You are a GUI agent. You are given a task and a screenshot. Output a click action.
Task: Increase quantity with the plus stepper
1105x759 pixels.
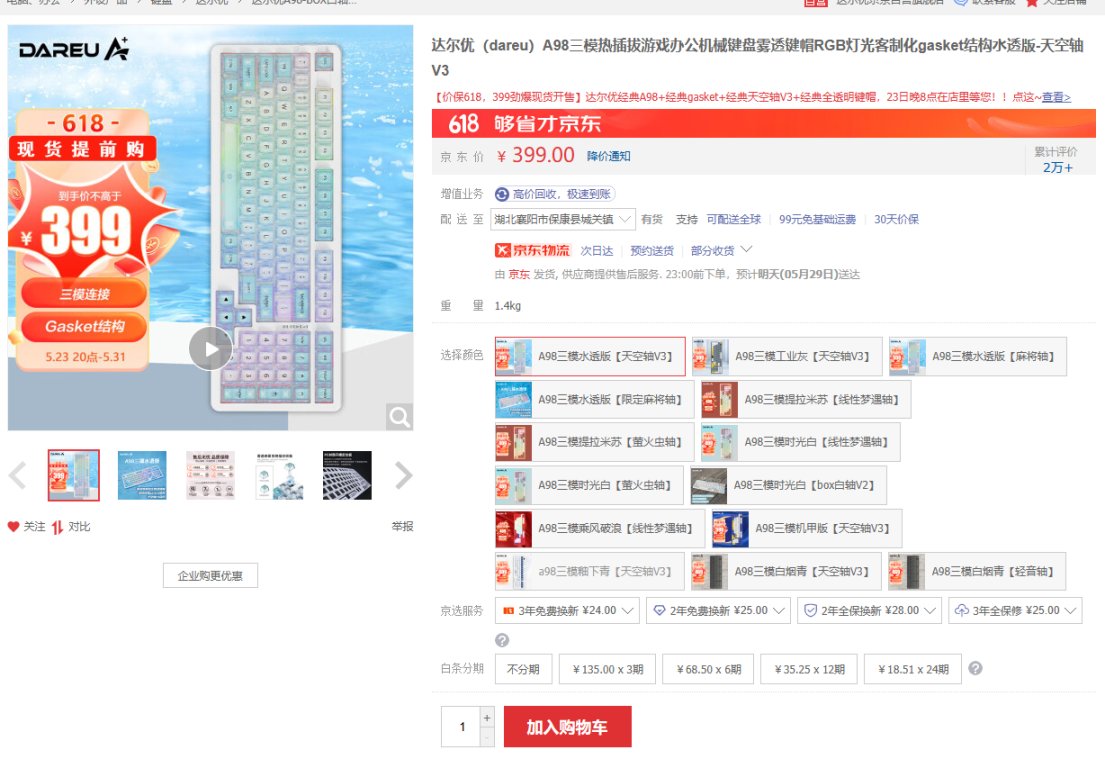(486, 717)
